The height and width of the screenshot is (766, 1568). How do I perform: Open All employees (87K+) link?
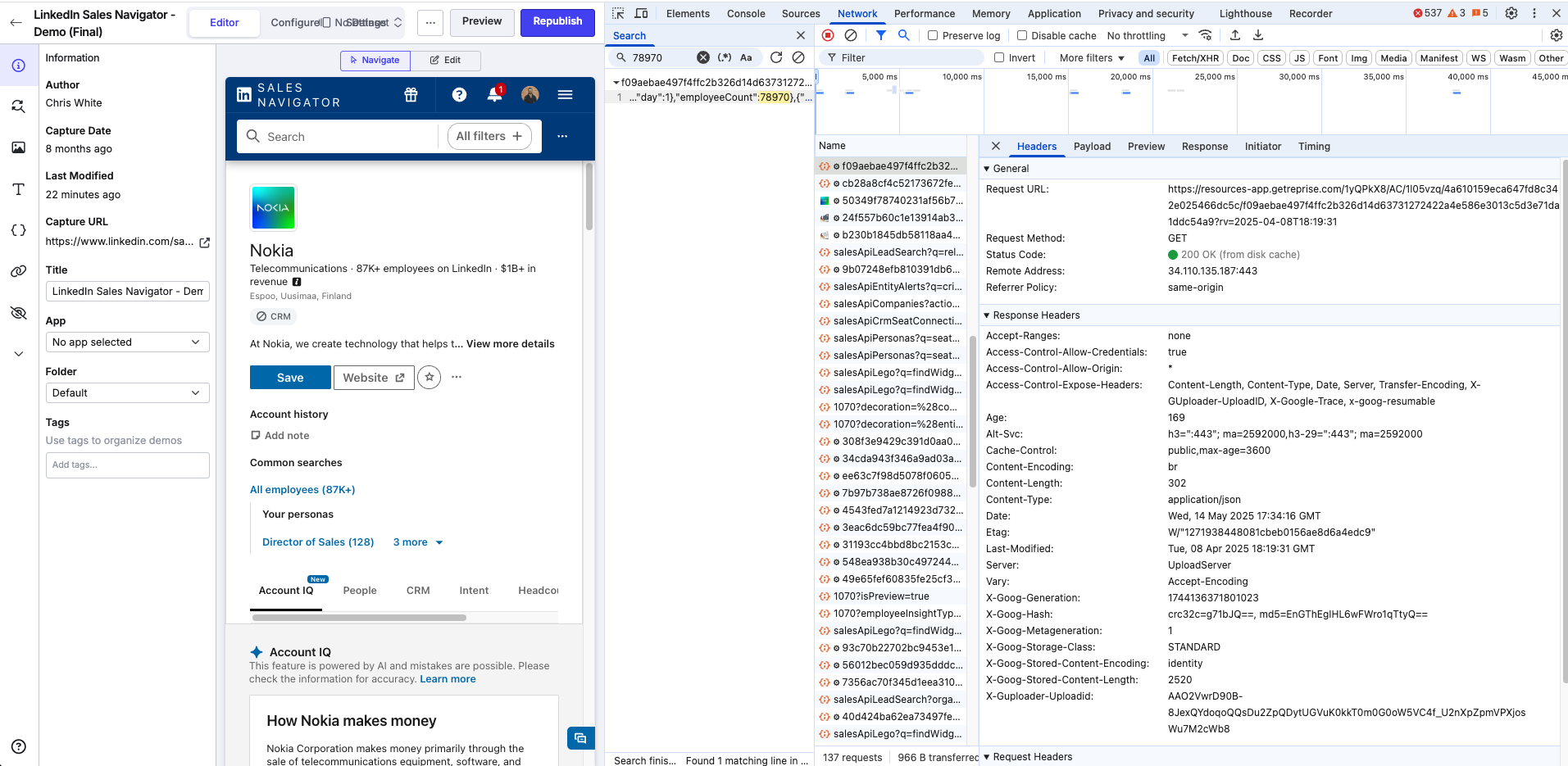point(302,490)
